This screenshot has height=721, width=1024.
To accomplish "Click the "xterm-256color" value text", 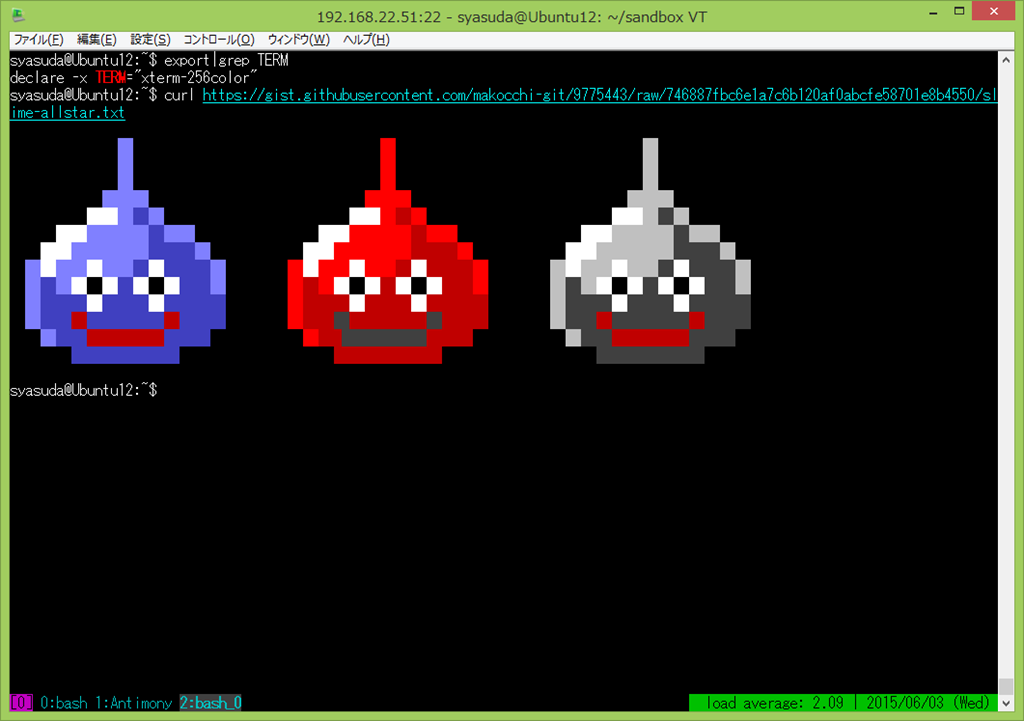I will [196, 78].
